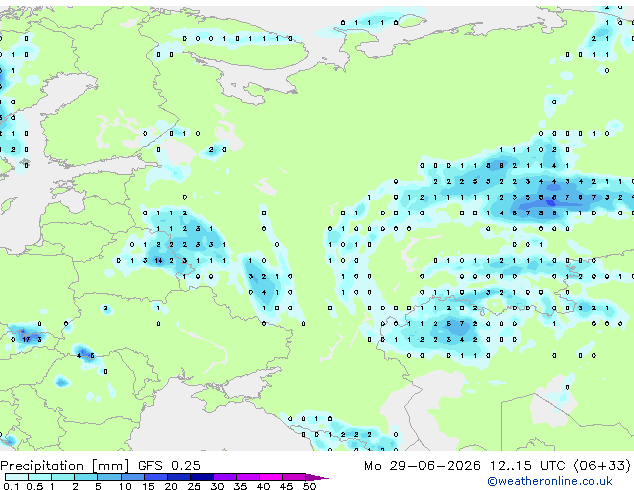Click the legend label '10'
This screenshot has width=634, height=490.
click(125, 486)
